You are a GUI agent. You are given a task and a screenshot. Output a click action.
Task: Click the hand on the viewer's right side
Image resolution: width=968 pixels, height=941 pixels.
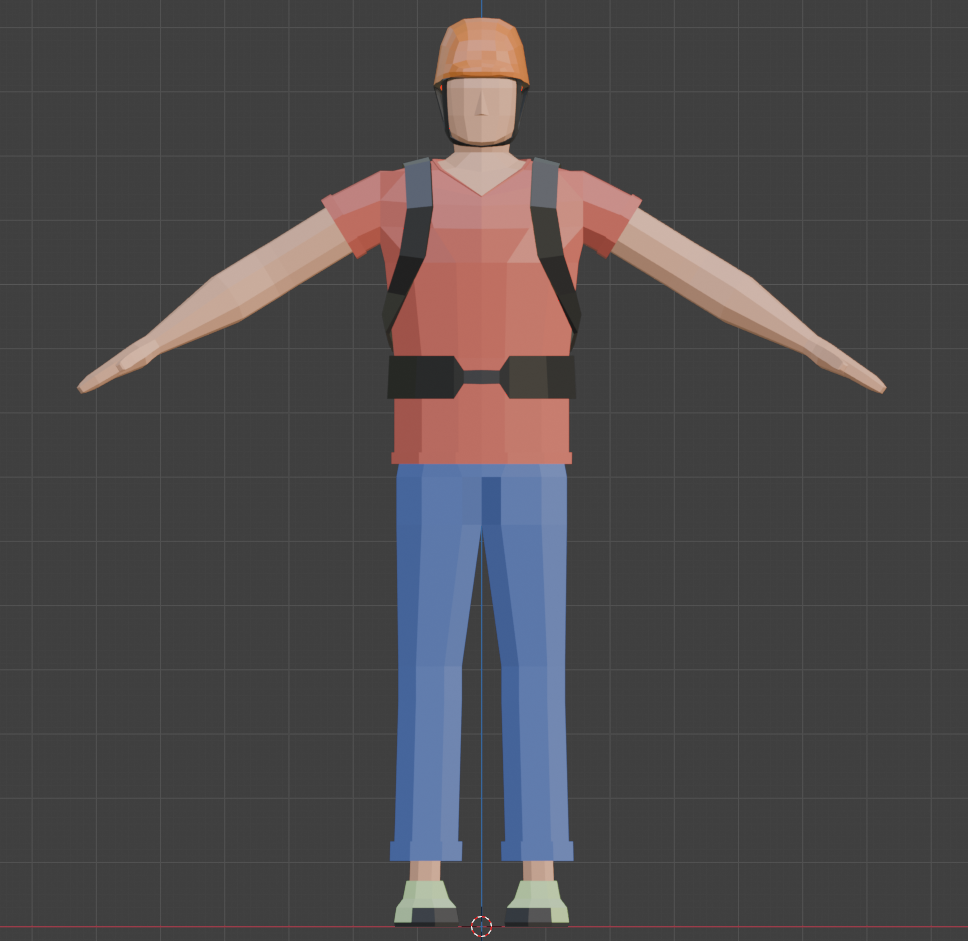pyautogui.click(x=847, y=366)
